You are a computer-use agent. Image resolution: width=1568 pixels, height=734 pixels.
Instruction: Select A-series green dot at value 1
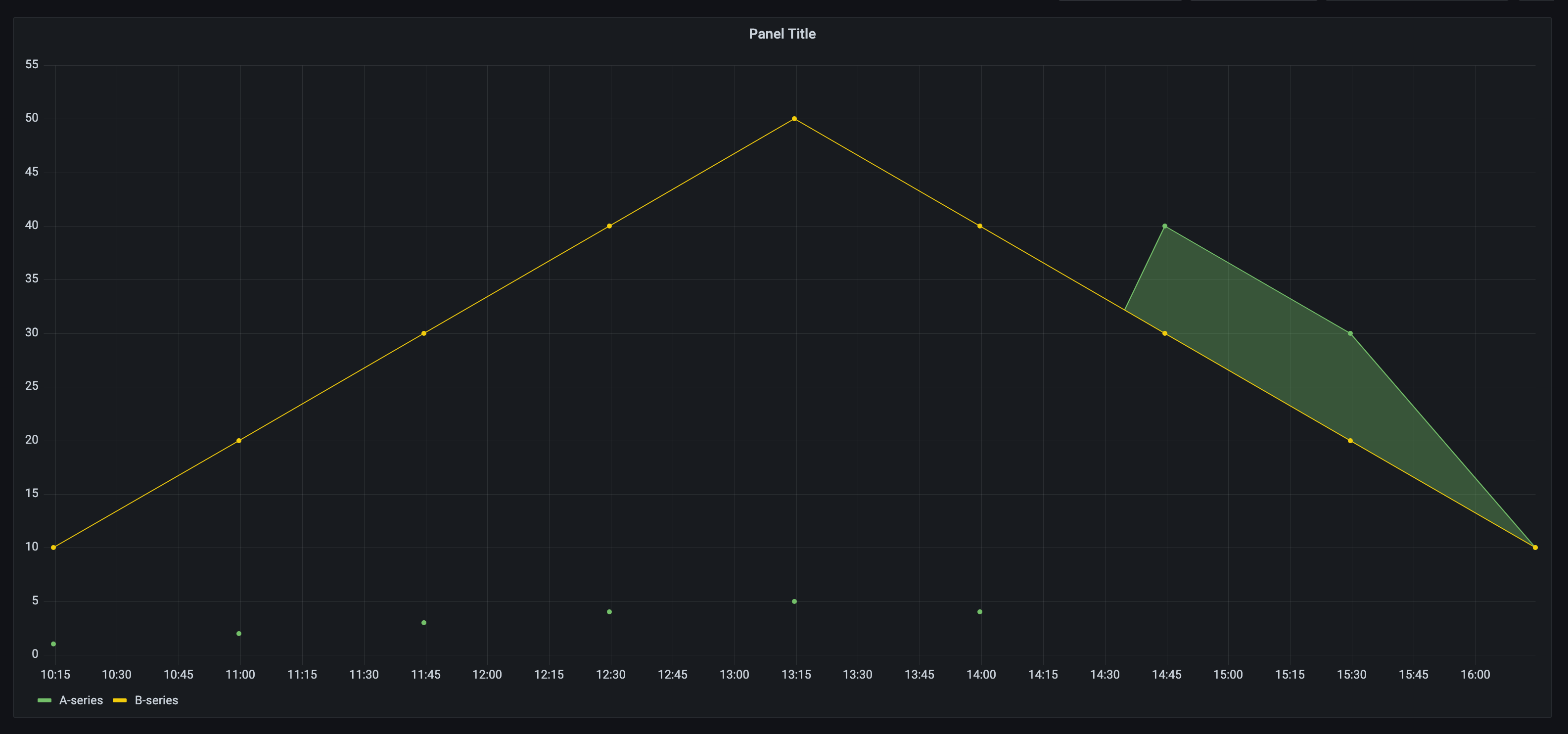(53, 644)
